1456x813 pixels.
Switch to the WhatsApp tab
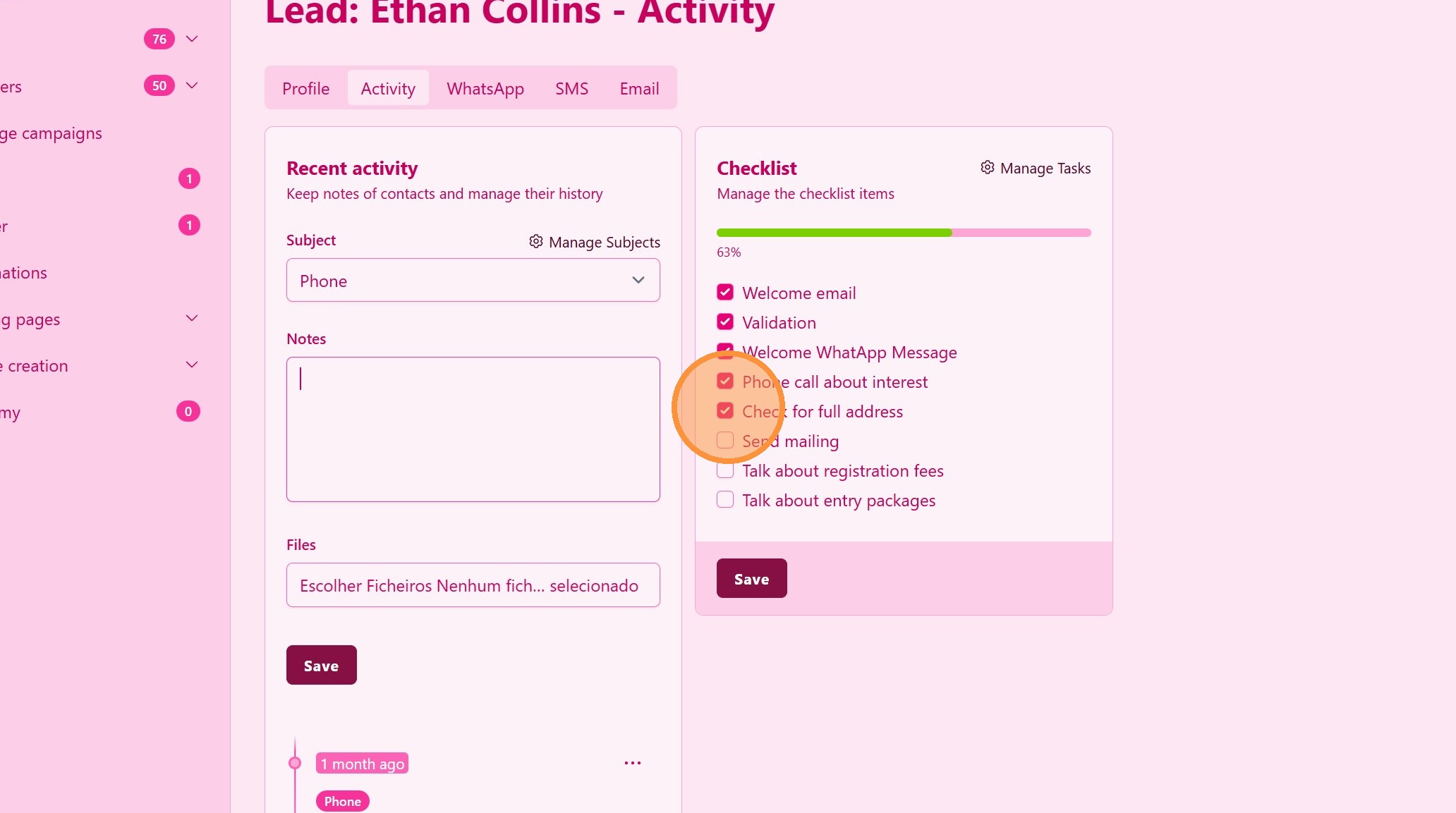click(x=485, y=89)
